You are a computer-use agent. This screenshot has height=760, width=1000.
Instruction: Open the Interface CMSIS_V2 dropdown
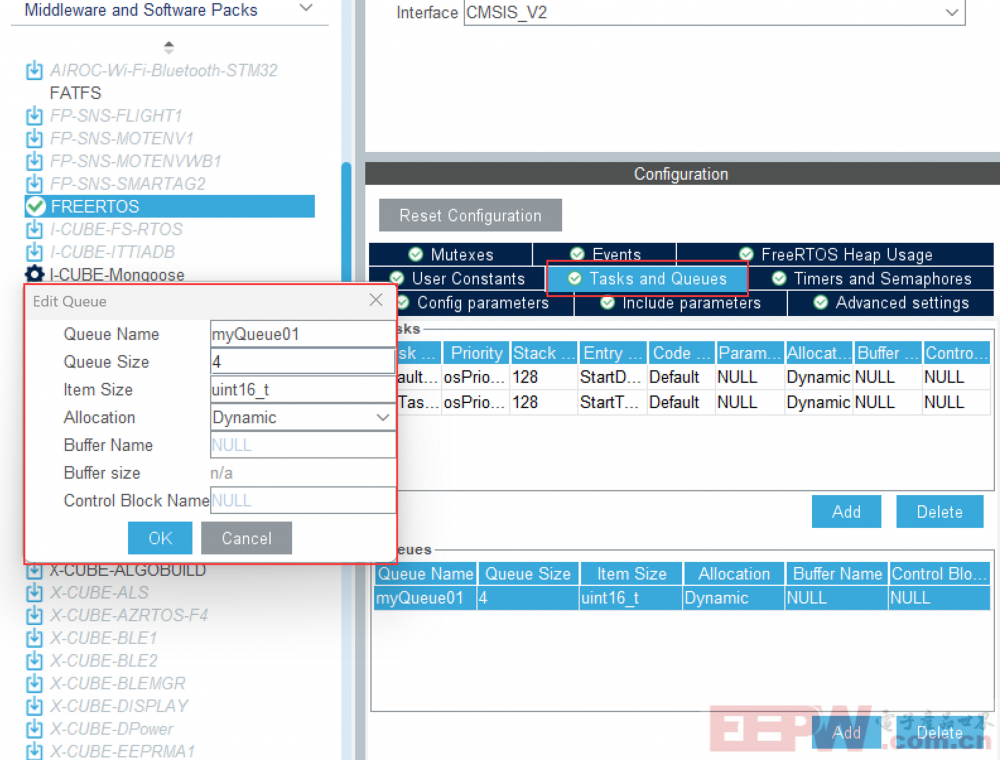[x=952, y=12]
